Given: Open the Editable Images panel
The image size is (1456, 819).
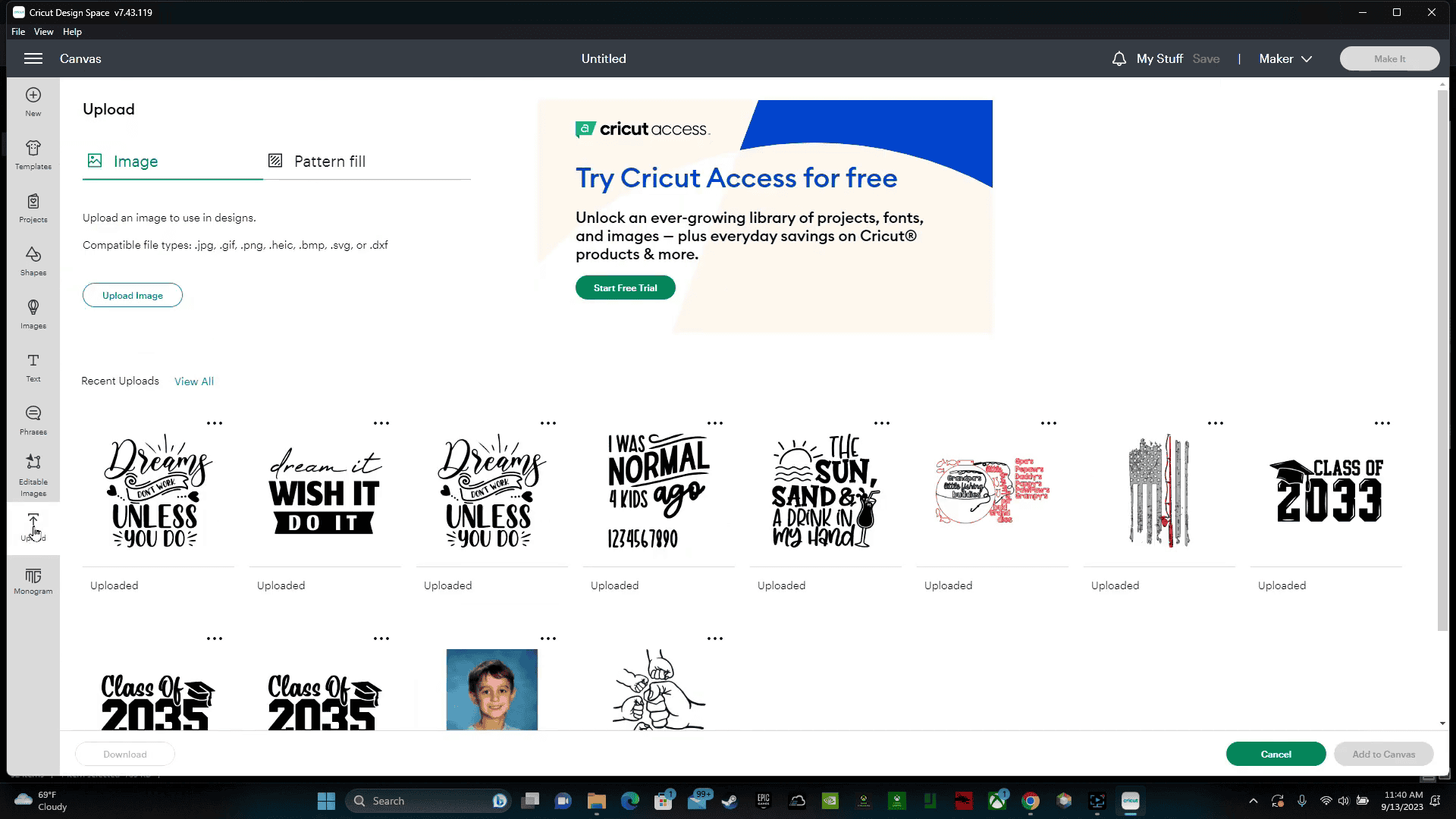Looking at the screenshot, I should 33,475.
